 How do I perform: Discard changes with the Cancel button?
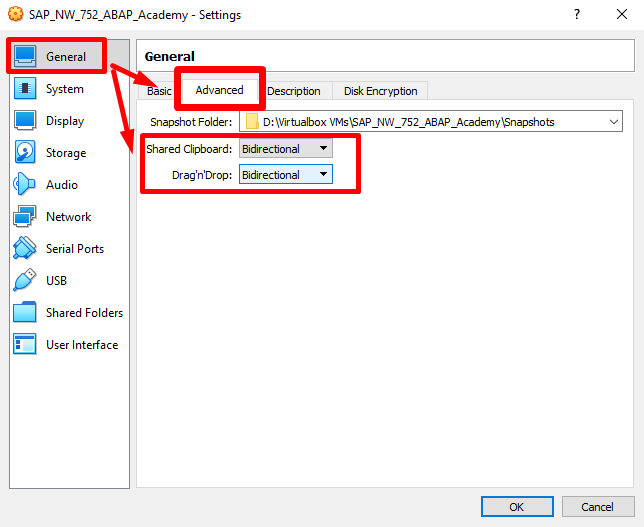[x=598, y=507]
